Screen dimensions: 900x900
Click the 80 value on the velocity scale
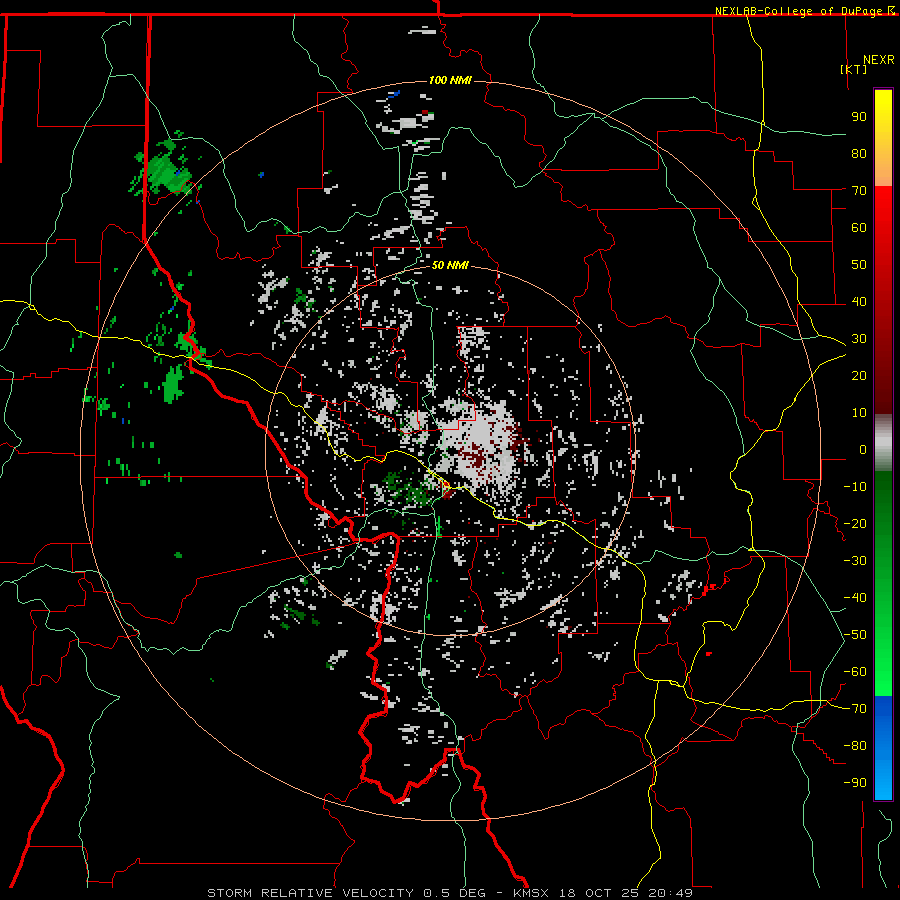pyautogui.click(x=859, y=153)
